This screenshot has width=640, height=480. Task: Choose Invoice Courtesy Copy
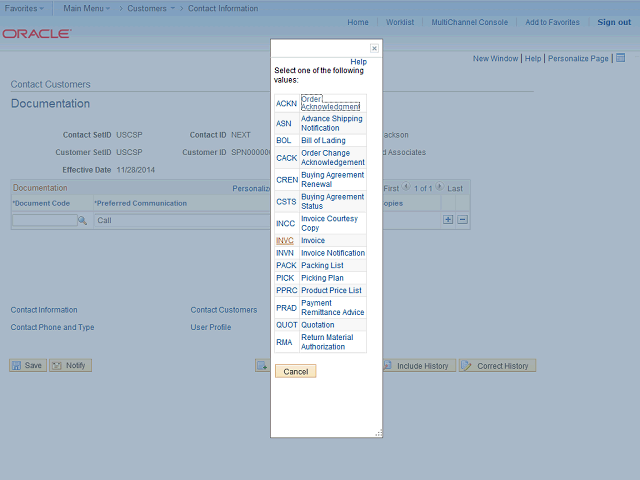[329, 223]
